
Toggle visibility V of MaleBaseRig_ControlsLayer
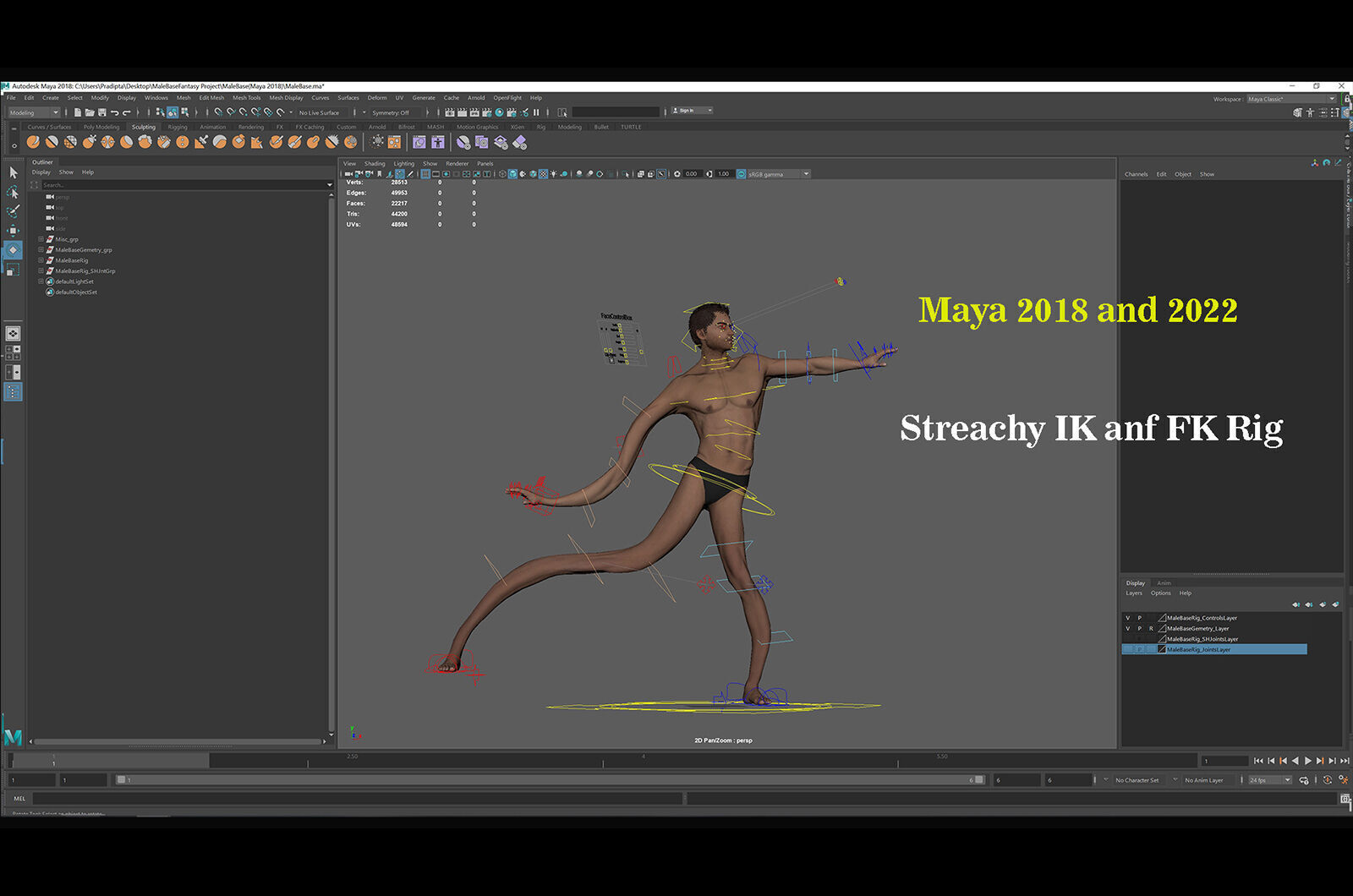point(1128,618)
